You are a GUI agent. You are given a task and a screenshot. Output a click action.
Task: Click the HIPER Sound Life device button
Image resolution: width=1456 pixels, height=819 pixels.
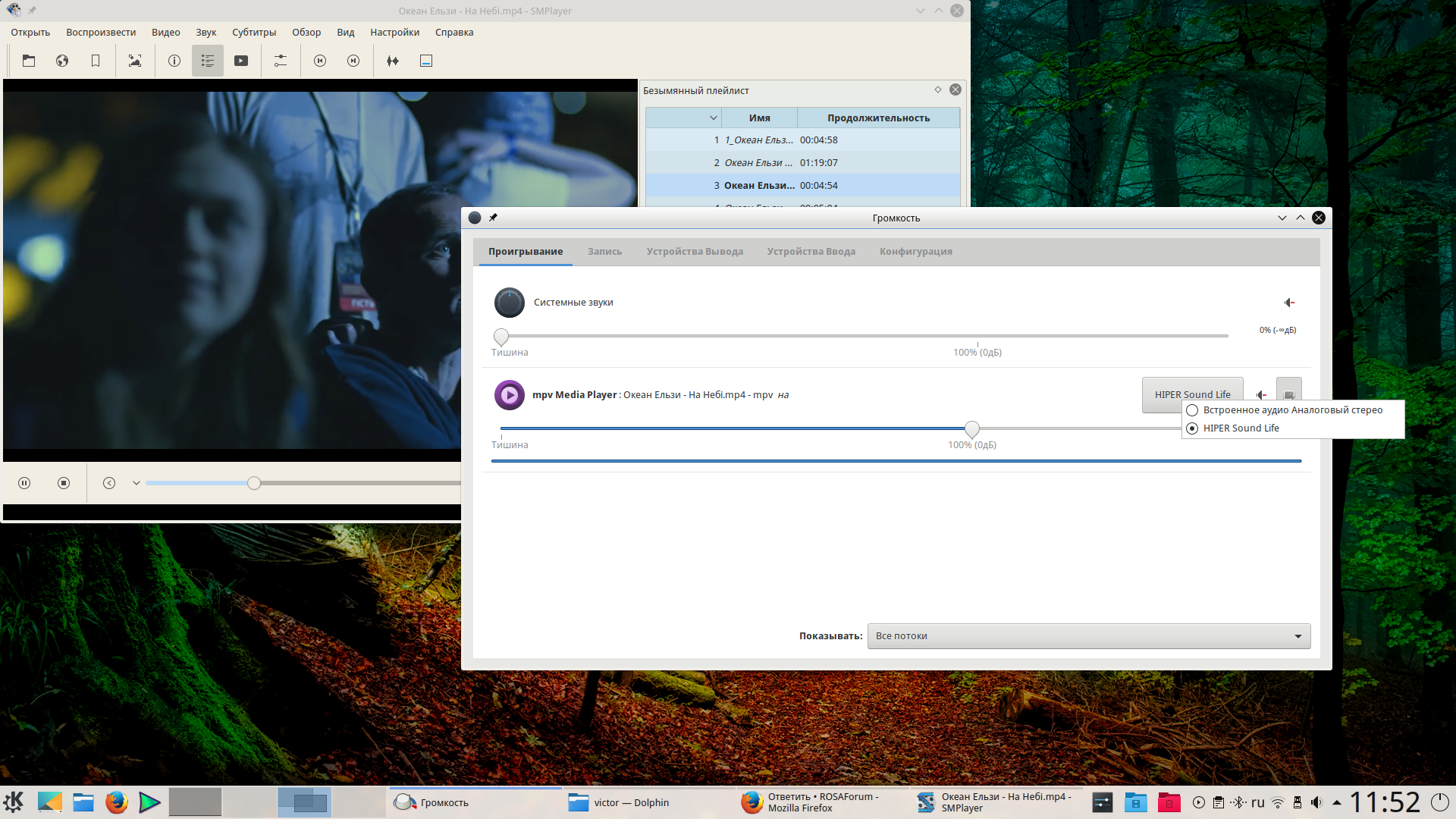[x=1192, y=394]
